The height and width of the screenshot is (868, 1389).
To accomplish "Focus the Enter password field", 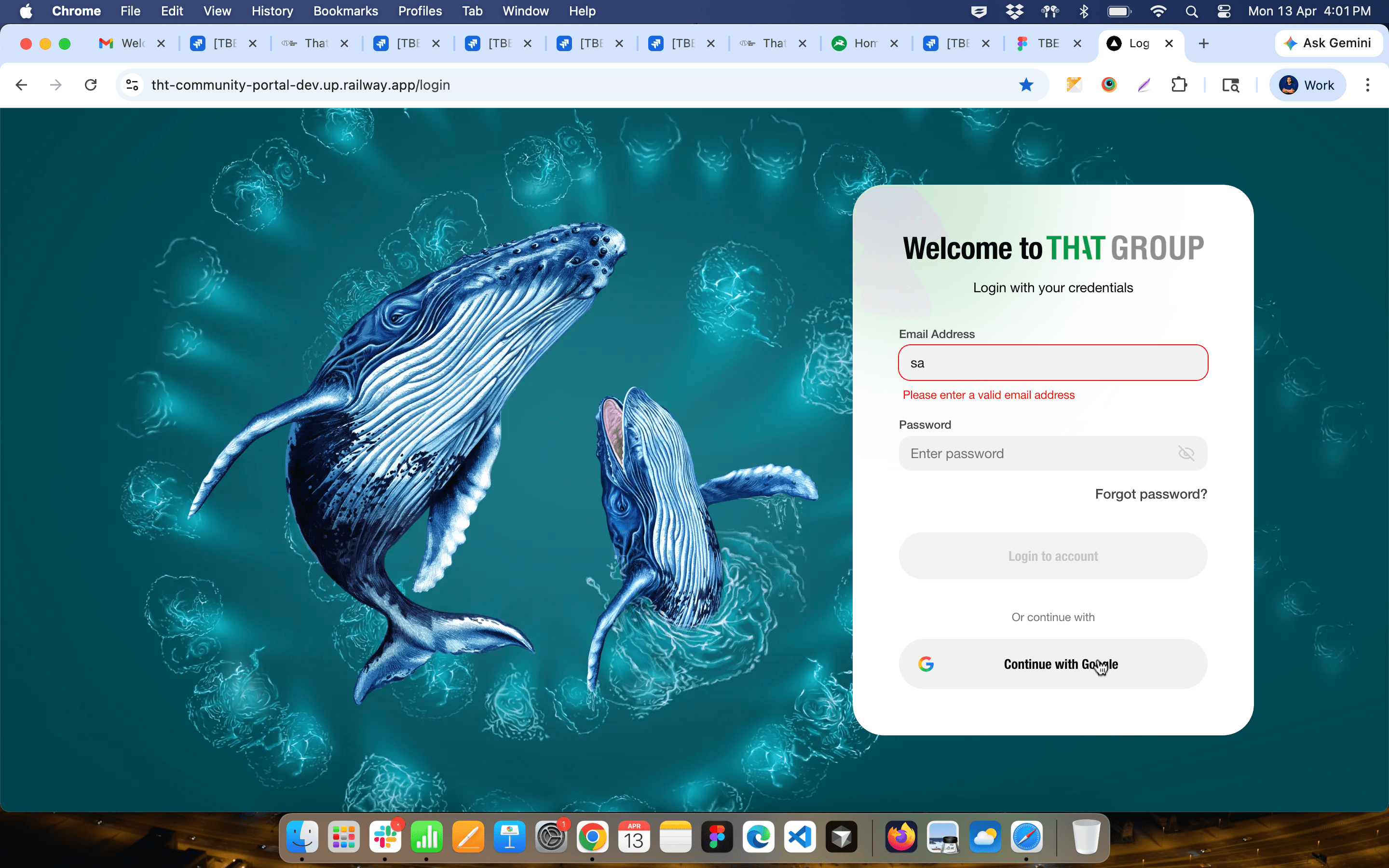I will click(x=1053, y=453).
